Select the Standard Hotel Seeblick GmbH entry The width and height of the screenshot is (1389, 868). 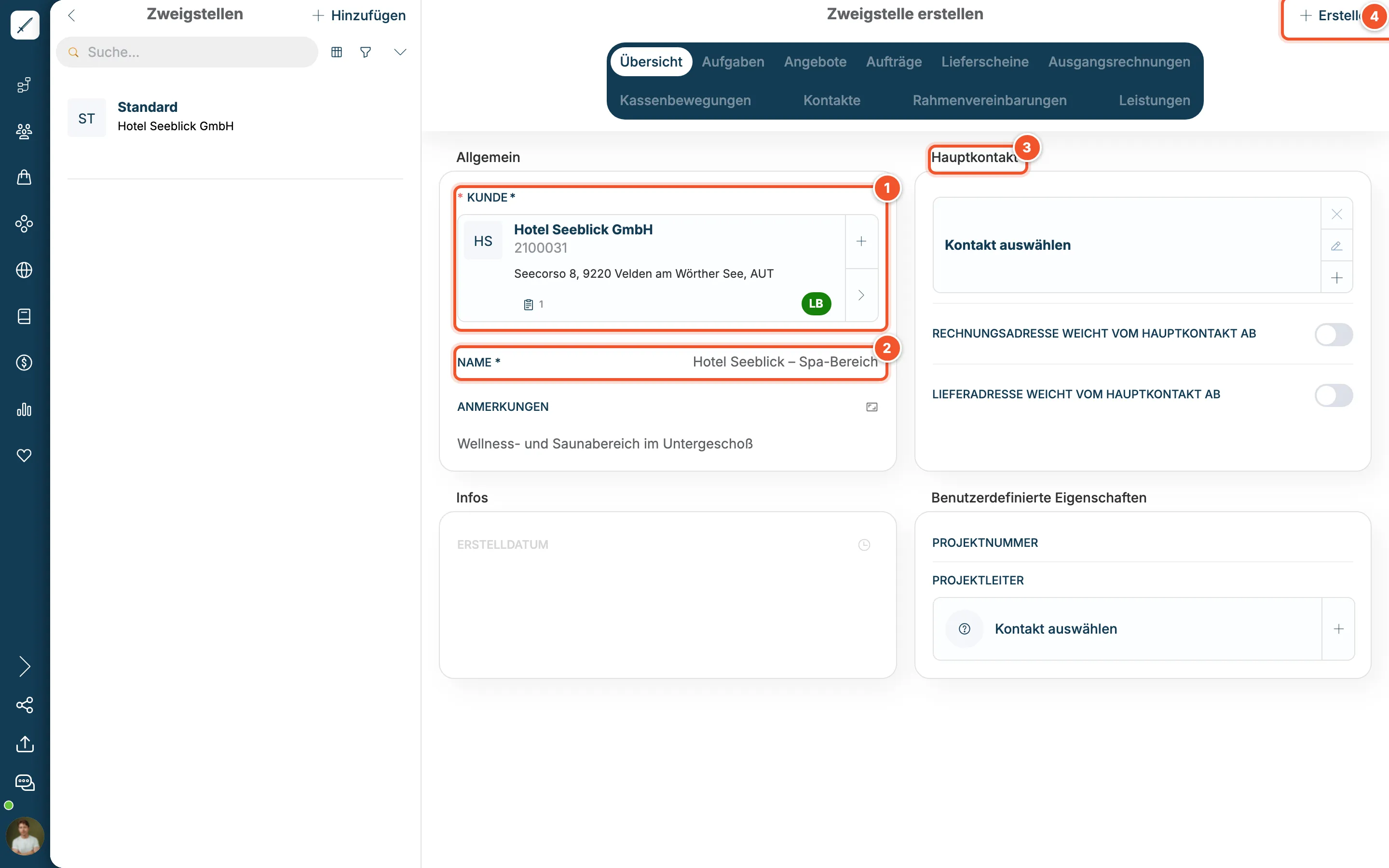pyautogui.click(x=235, y=117)
